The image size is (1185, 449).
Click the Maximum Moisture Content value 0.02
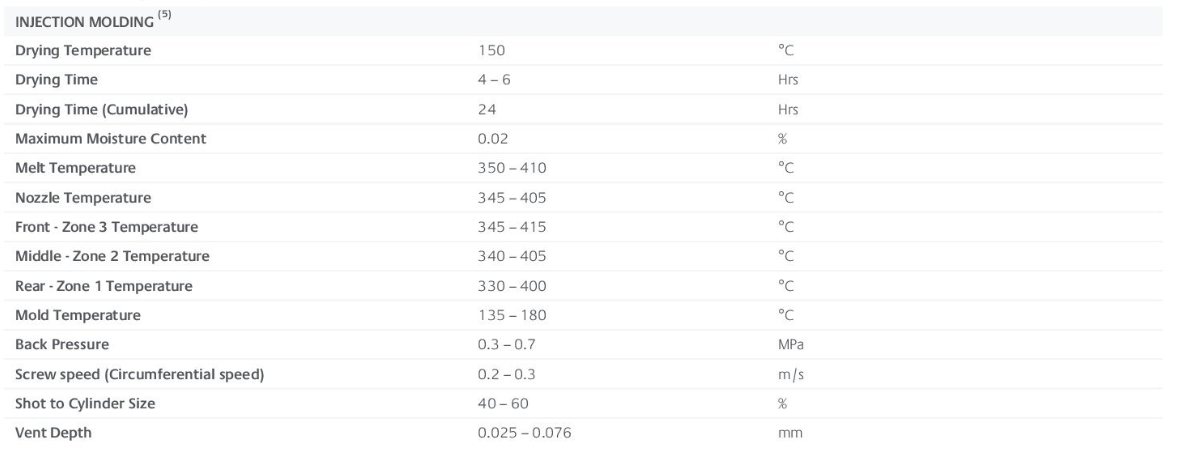pyautogui.click(x=493, y=138)
